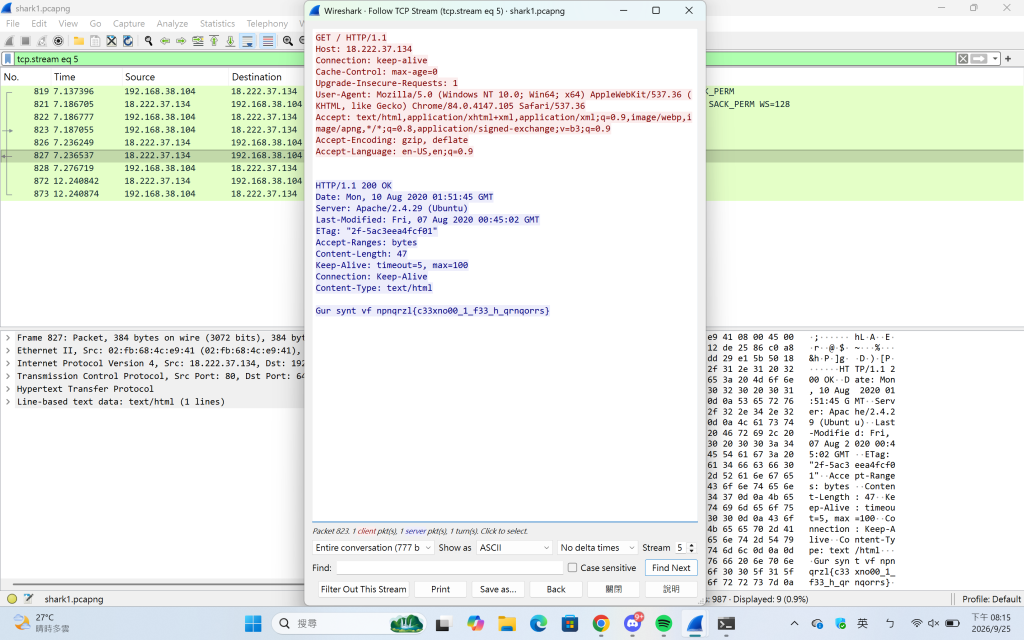Toggle packet list colorization
Screen dimensions: 1024x640
coord(267,40)
